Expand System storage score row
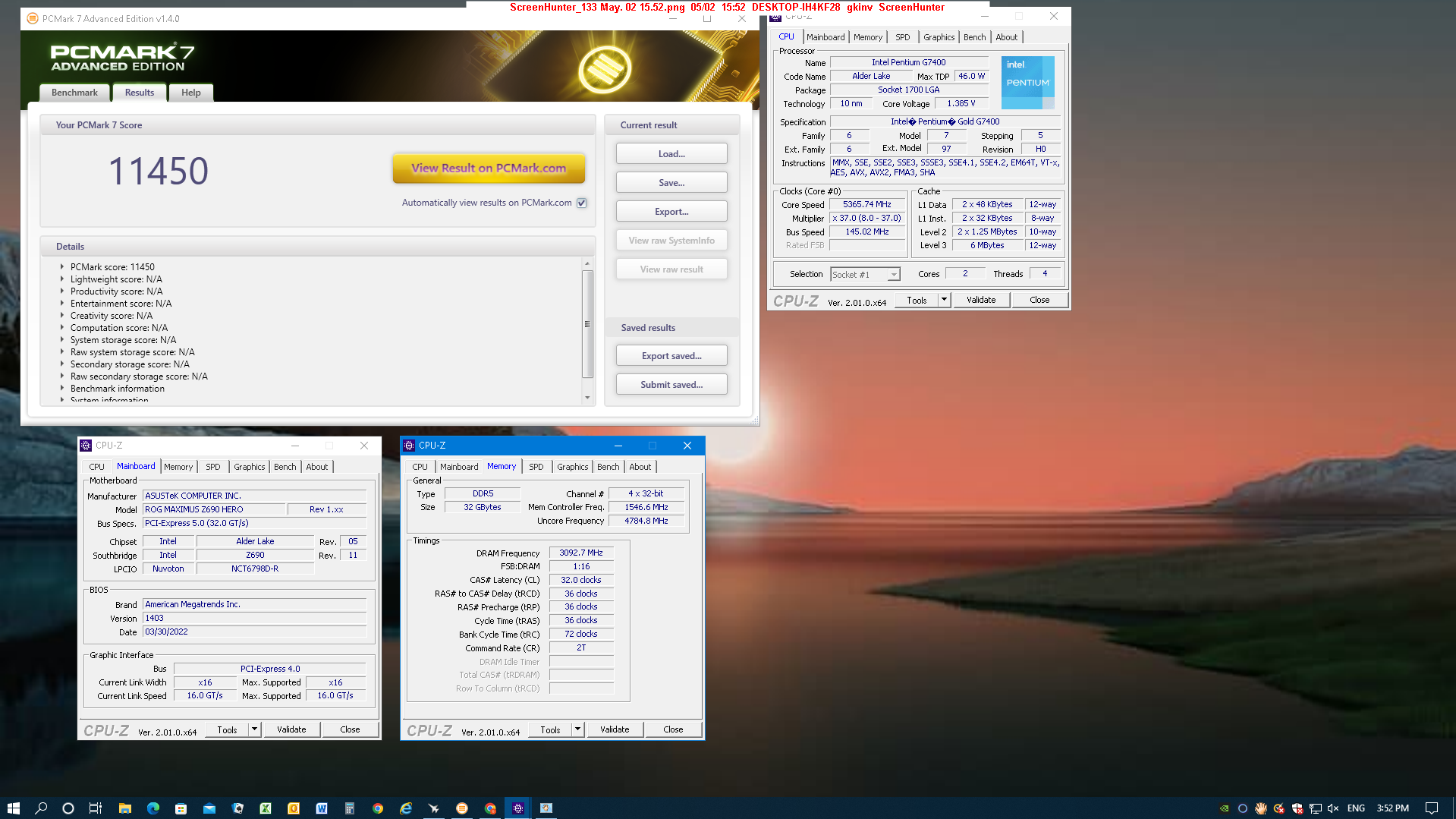This screenshot has width=1456, height=819. (x=61, y=340)
